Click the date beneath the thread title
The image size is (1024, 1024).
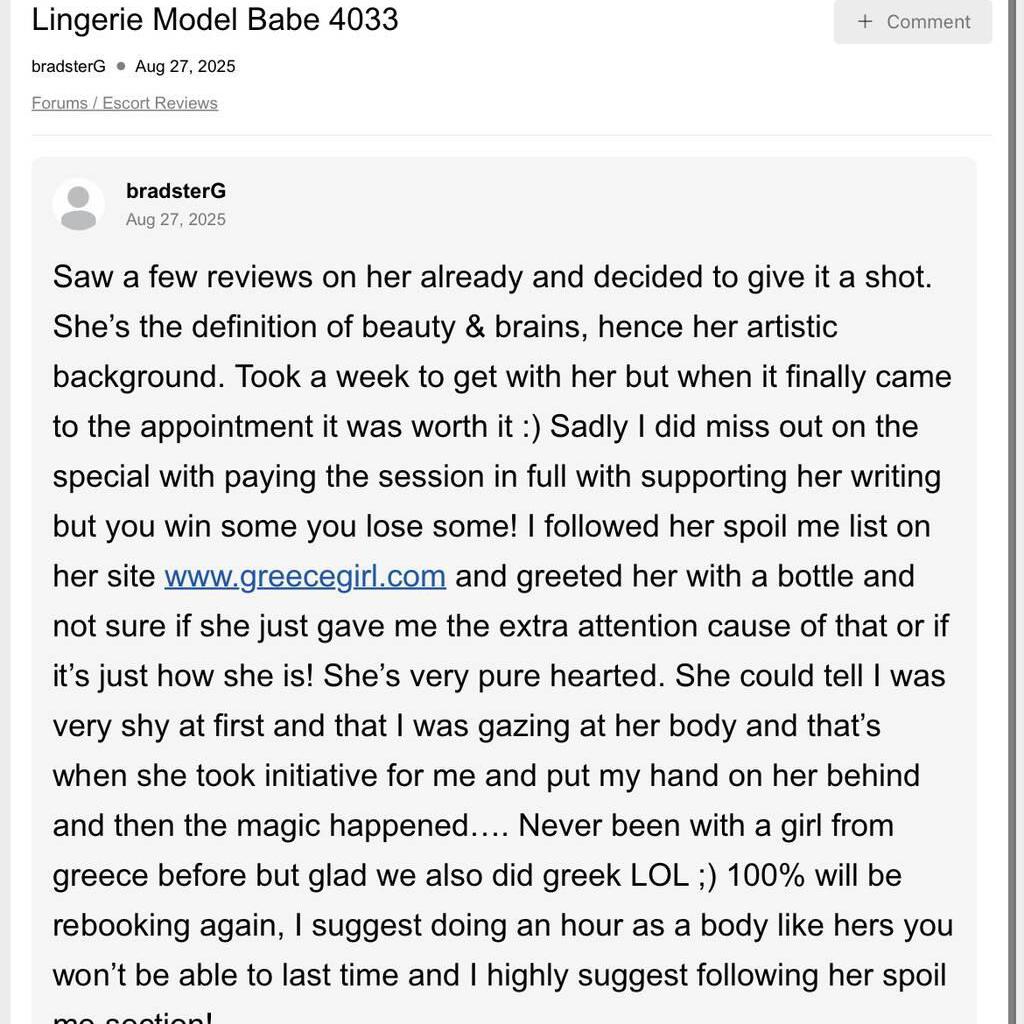(x=185, y=67)
